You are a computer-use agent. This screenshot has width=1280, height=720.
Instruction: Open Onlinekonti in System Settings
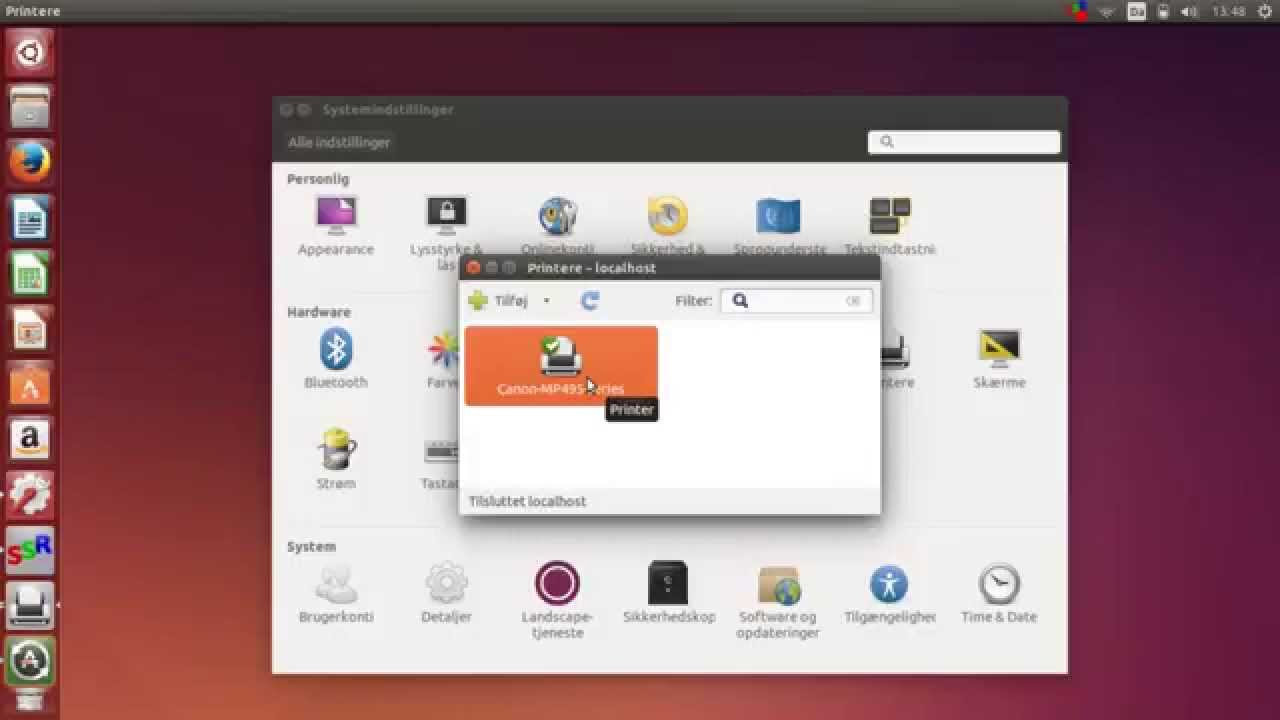[558, 226]
